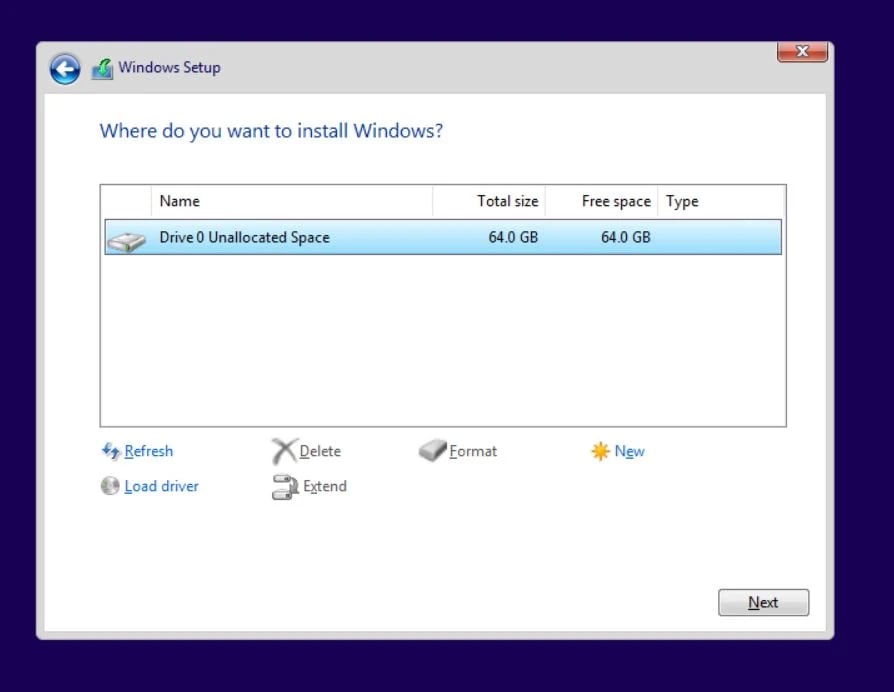Click the Load driver disc icon
The height and width of the screenshot is (692, 894).
(110, 486)
